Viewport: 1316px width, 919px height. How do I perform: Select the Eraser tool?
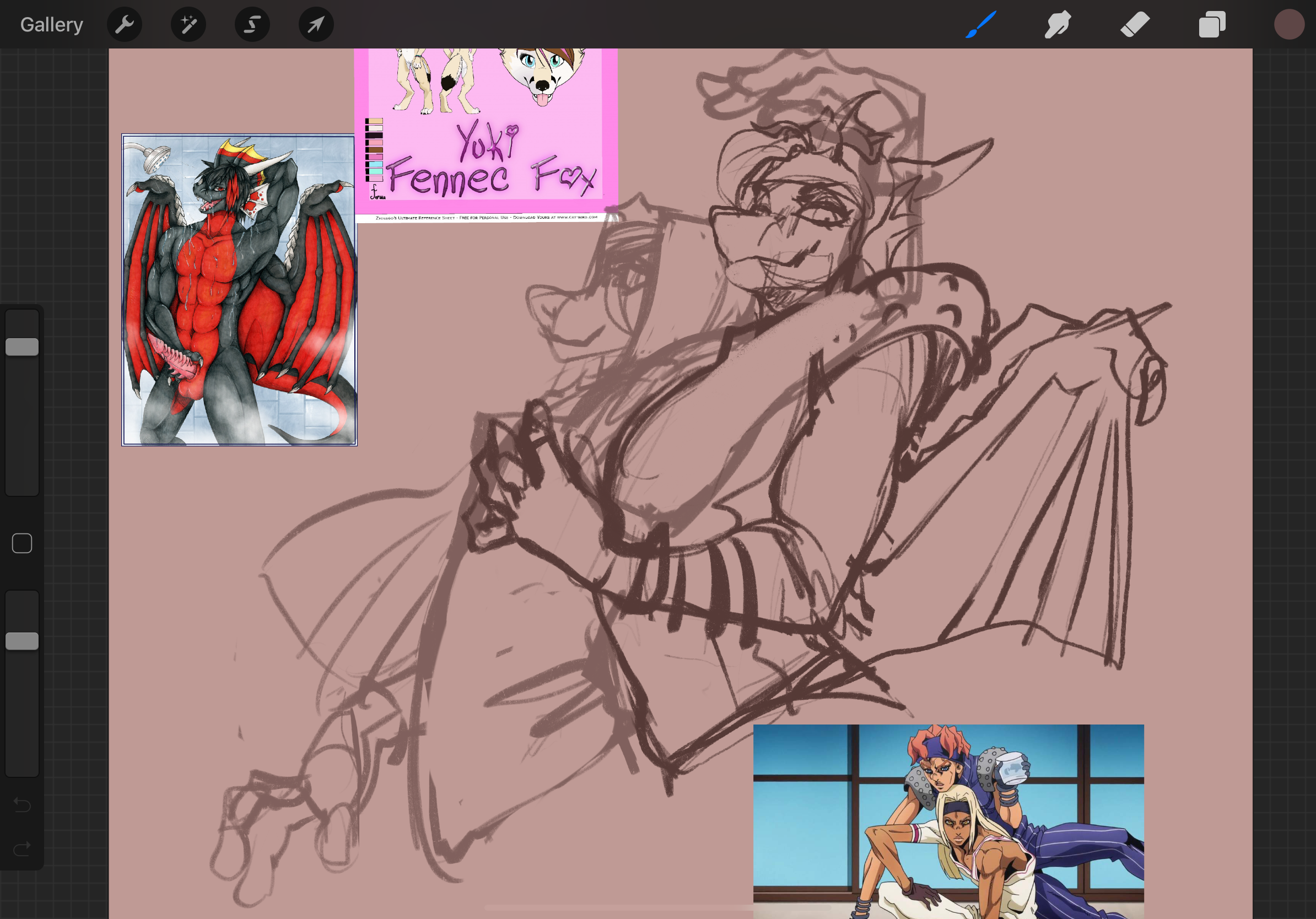[1135, 25]
